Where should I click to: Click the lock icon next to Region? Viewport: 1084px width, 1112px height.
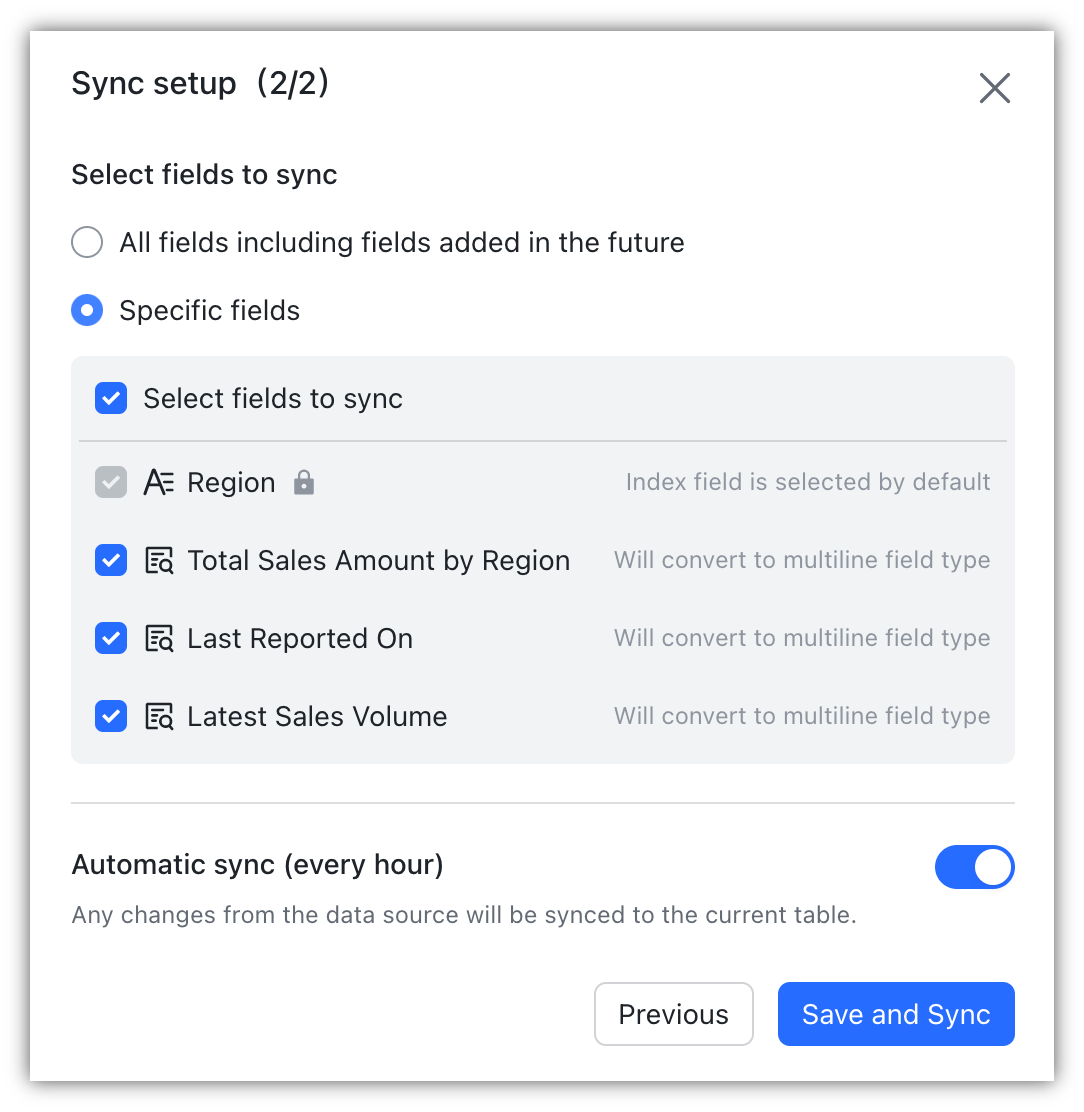click(304, 484)
